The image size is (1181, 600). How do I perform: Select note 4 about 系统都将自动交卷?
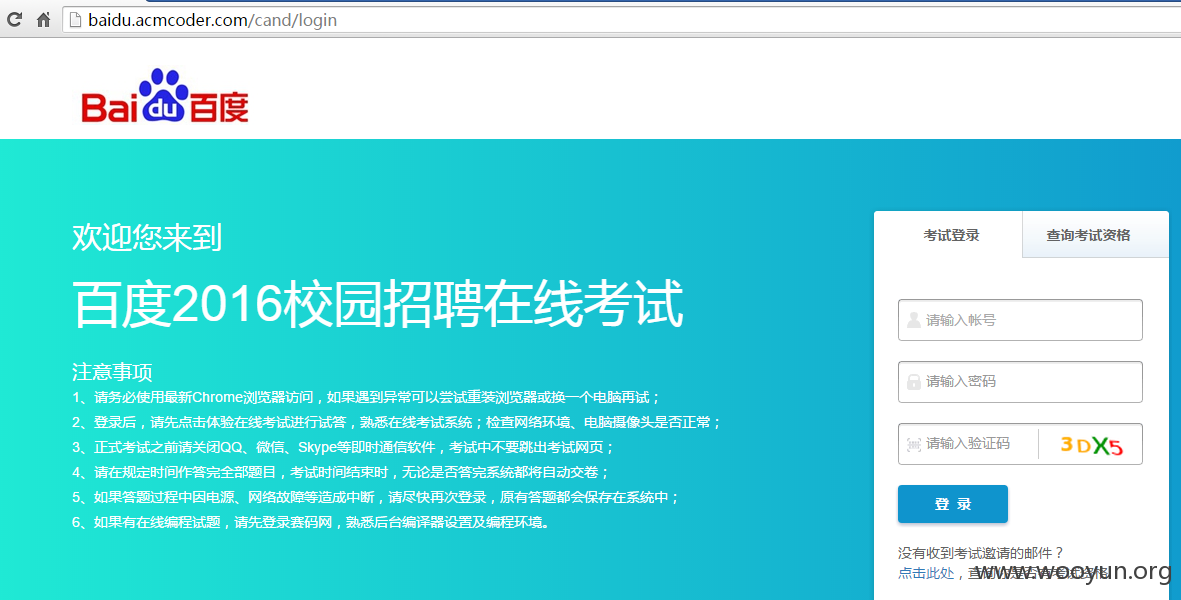340,472
